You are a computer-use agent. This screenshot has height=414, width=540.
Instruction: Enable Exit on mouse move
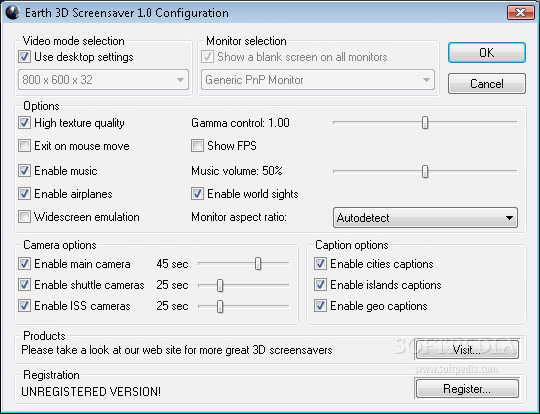tap(24, 146)
